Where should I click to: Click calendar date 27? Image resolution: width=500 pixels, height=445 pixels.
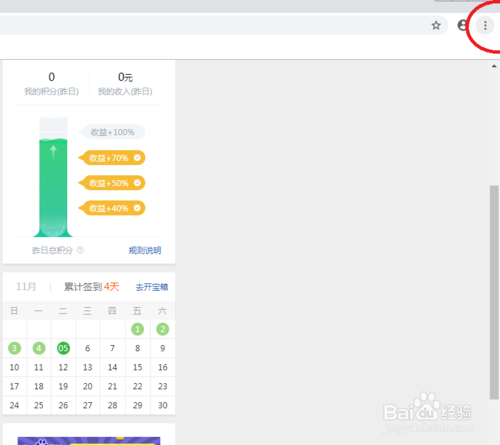tap(88, 405)
